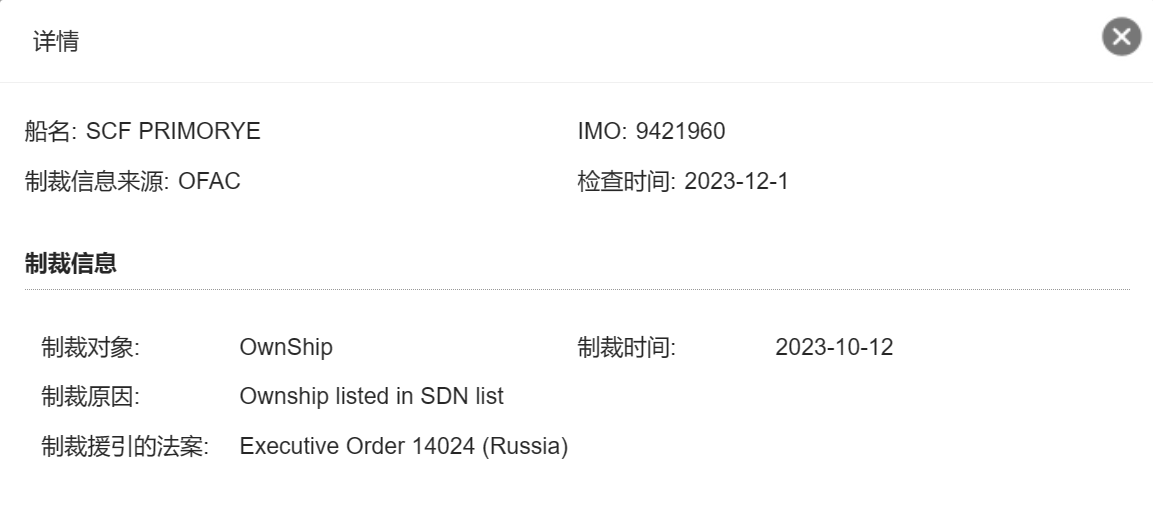1153x510 pixels.
Task: Click the 详情 dialog title
Action: [x=56, y=41]
